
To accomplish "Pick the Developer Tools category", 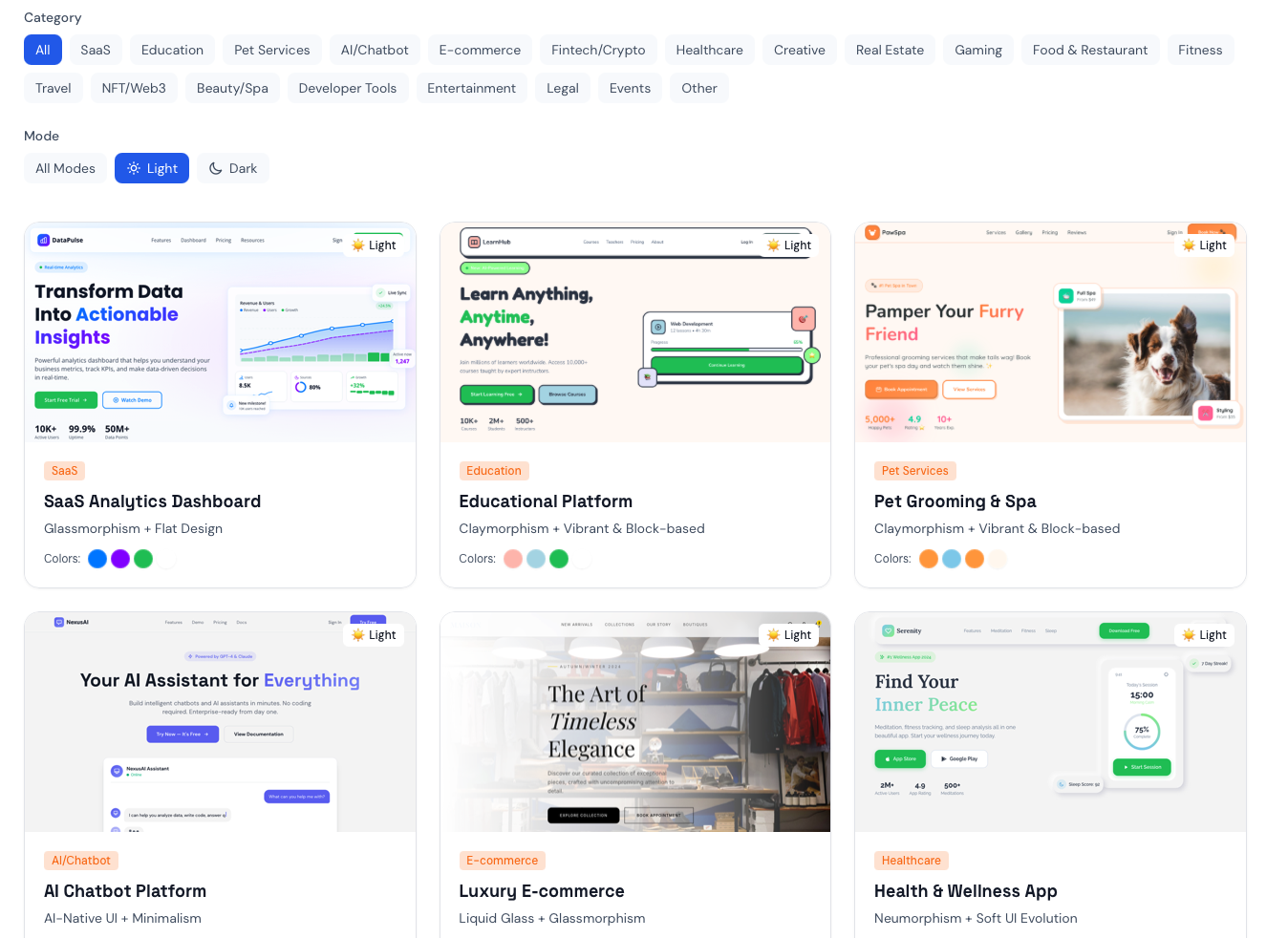I will pos(348,88).
